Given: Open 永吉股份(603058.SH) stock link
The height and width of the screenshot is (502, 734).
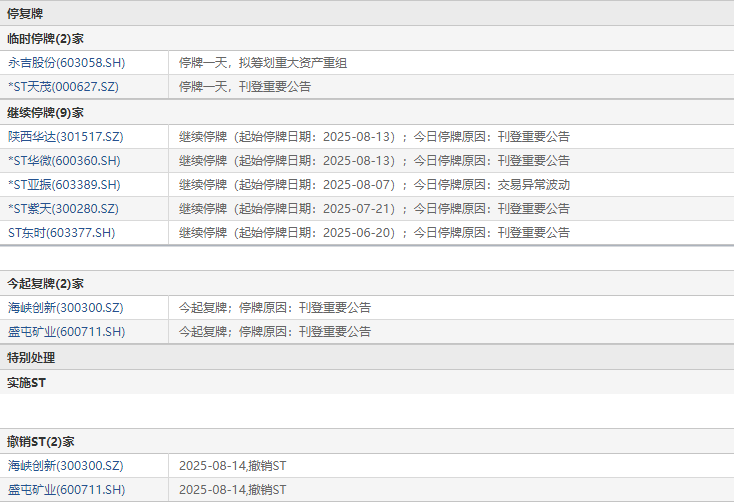Looking at the screenshot, I should coord(66,63).
